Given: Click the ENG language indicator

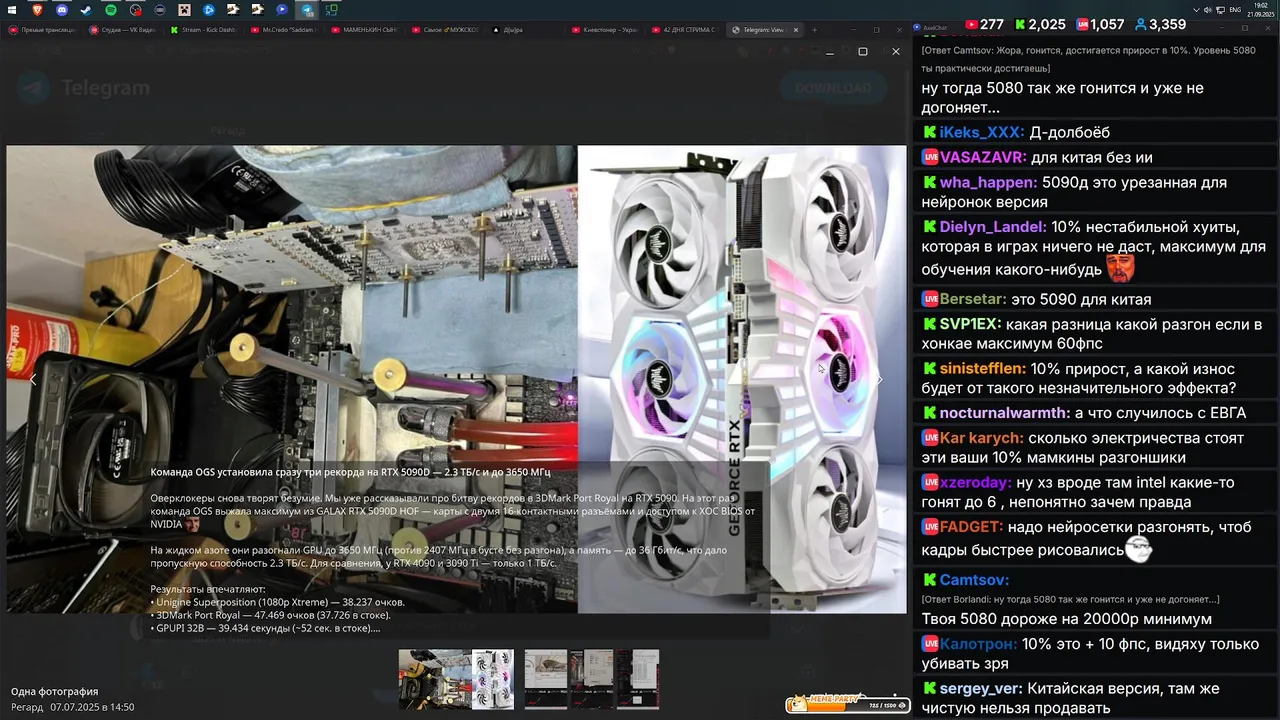Looking at the screenshot, I should pos(1235,9).
